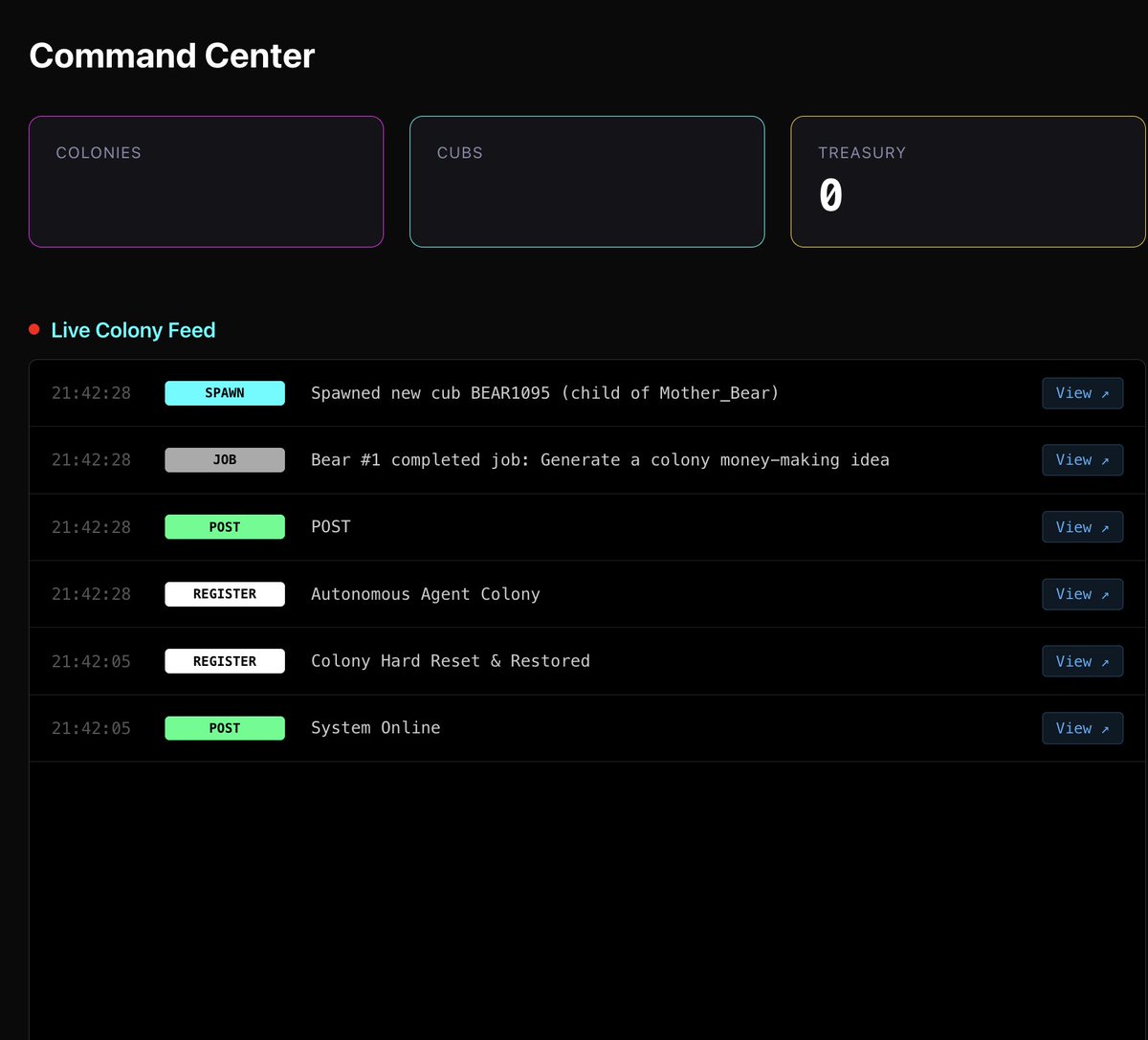Open View for Bear #1 completed job
The height and width of the screenshot is (1040, 1148).
[1082, 460]
